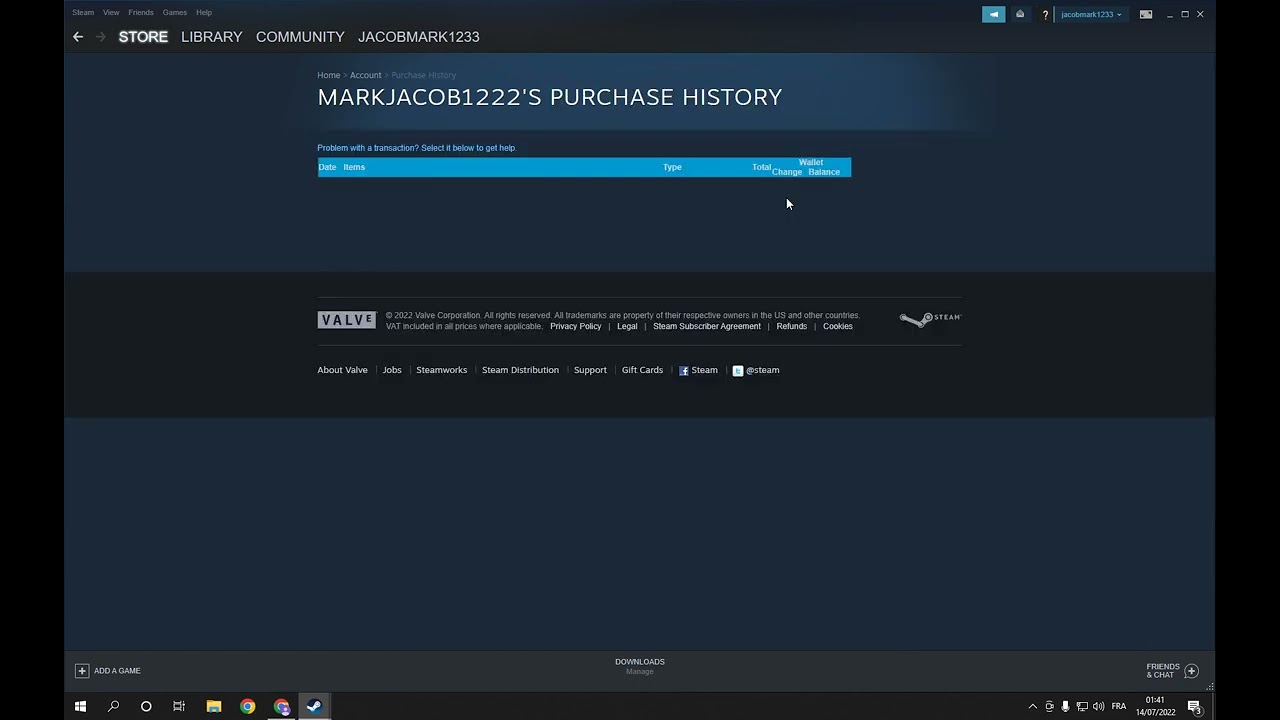This screenshot has height=720, width=1280.
Task: Open Legal link in footer
Action: 627,326
